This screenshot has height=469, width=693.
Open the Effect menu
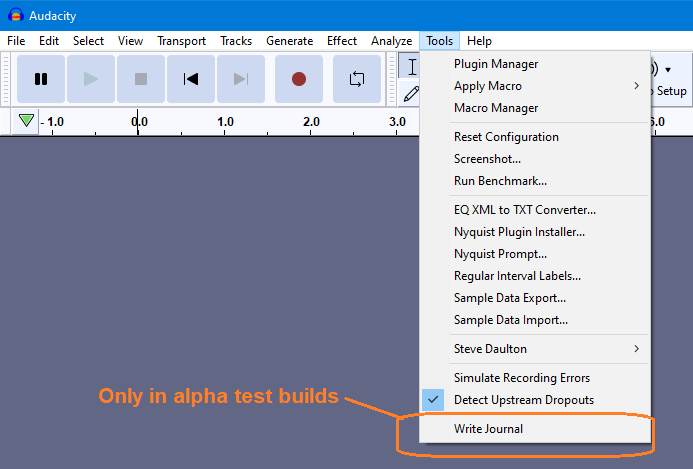coord(342,41)
